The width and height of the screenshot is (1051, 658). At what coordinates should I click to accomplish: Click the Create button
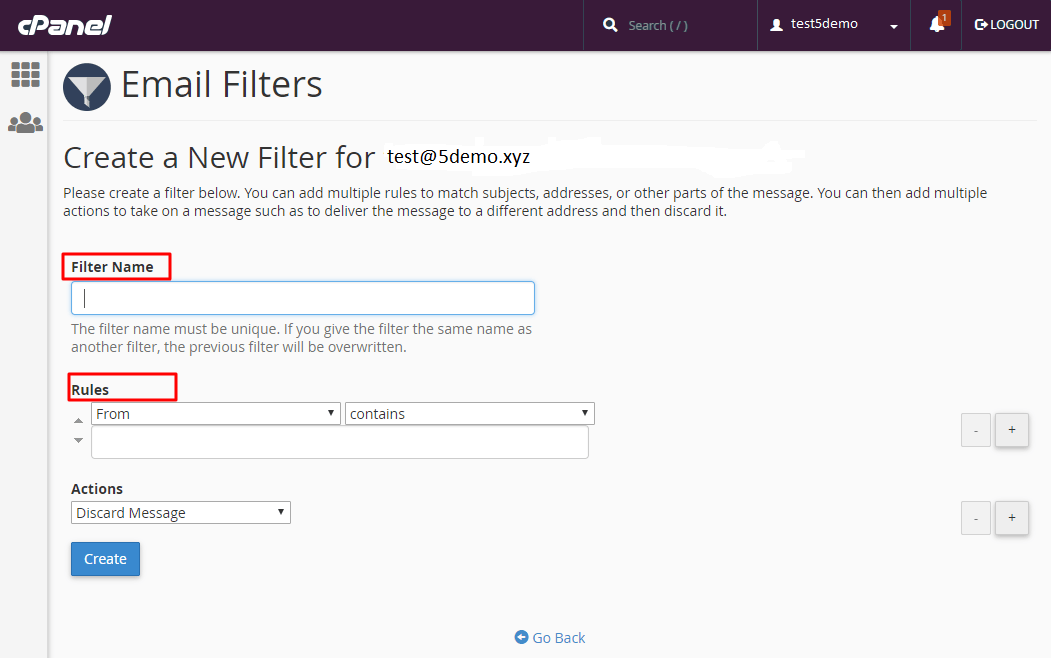pyautogui.click(x=105, y=559)
